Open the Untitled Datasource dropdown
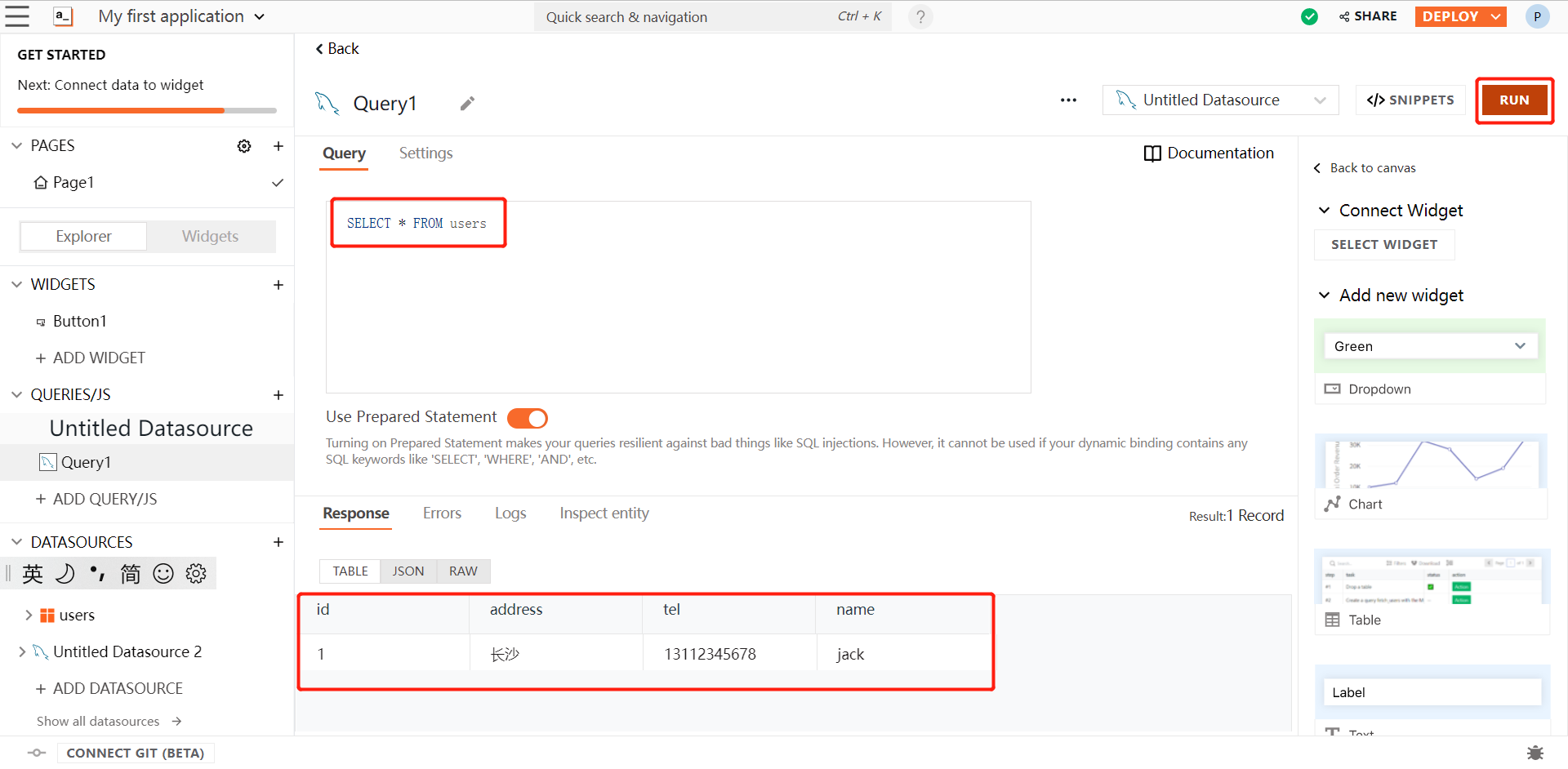The width and height of the screenshot is (1568, 769). click(1220, 100)
